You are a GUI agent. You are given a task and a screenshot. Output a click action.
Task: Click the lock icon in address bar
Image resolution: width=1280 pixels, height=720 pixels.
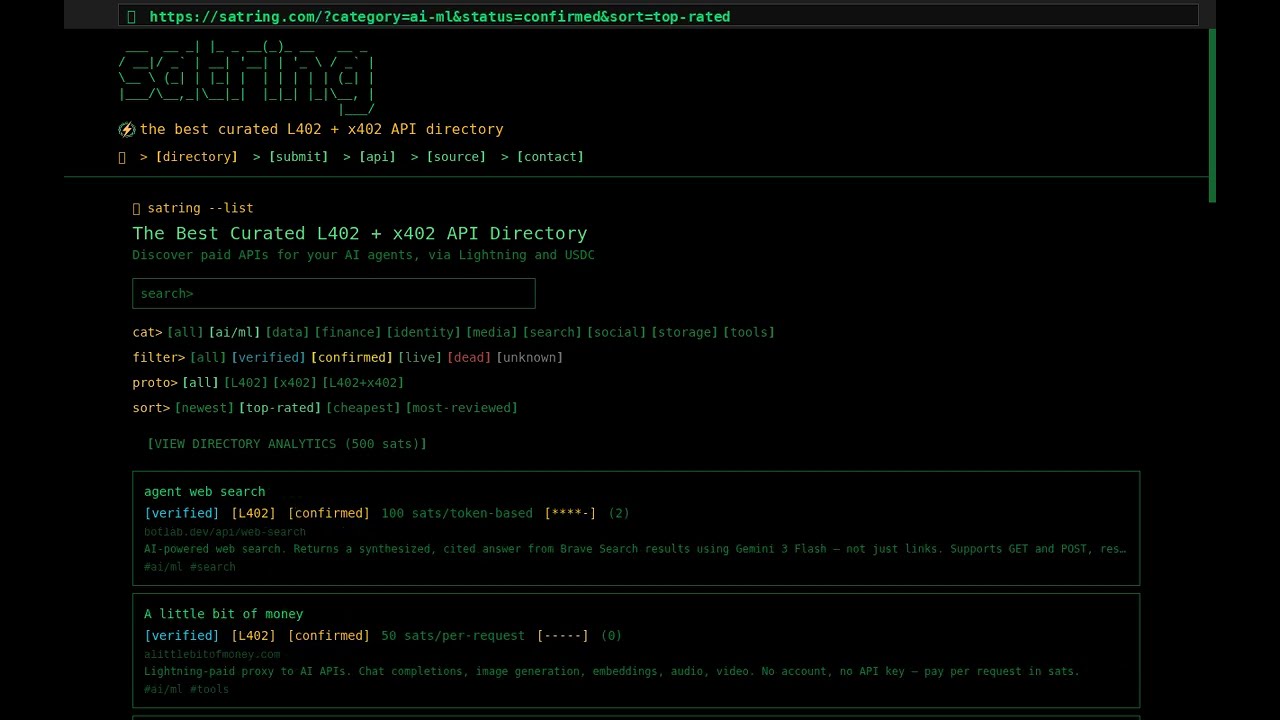(131, 16)
